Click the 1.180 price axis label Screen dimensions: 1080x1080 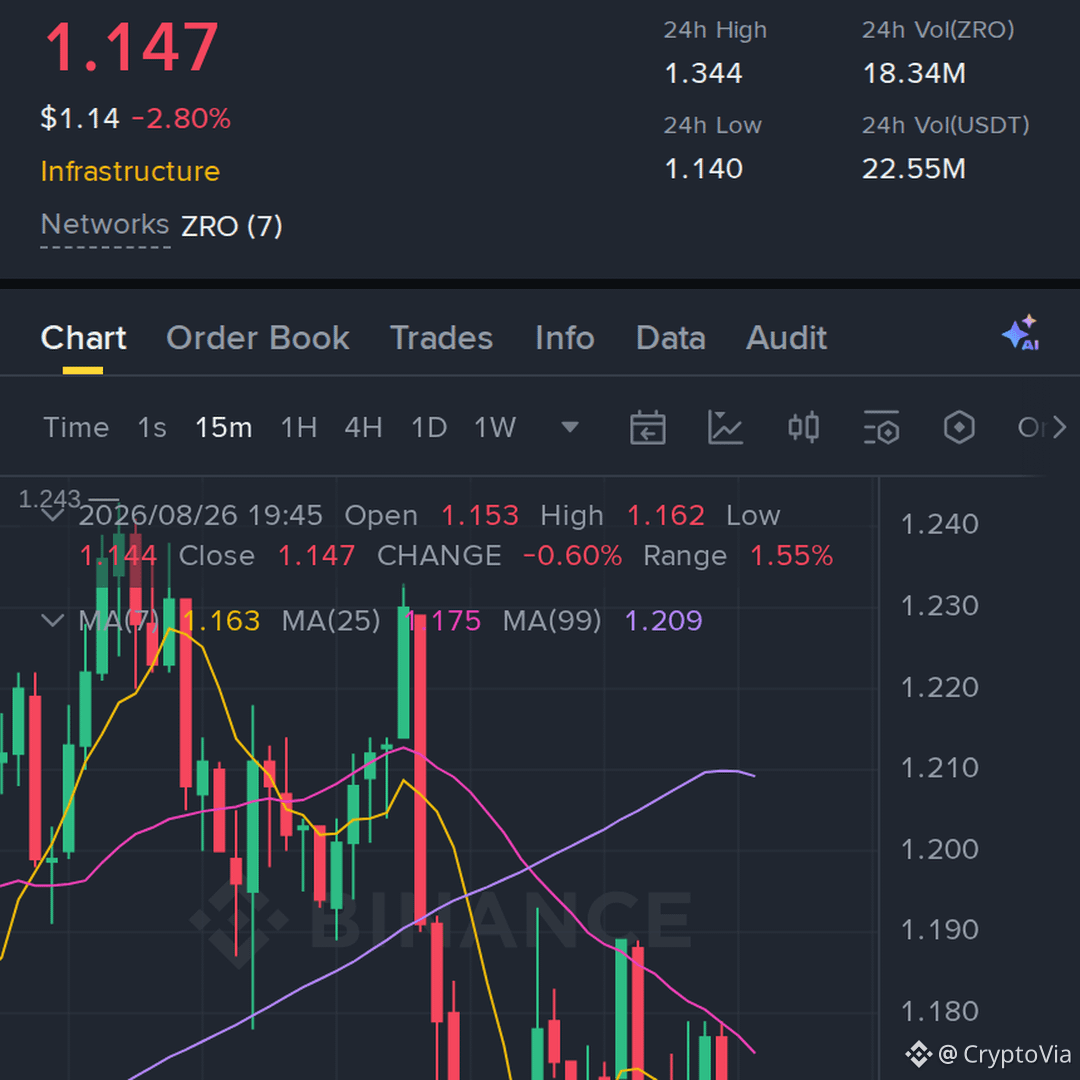click(939, 1012)
